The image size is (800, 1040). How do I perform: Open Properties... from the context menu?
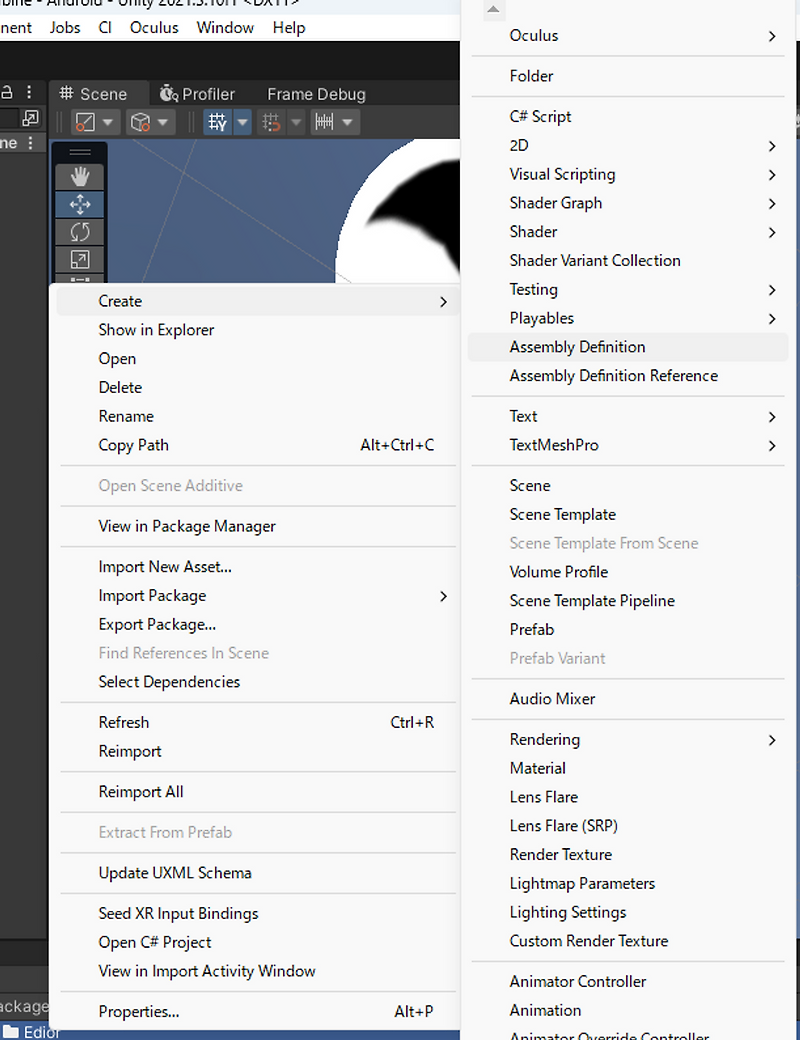(x=257, y=1011)
